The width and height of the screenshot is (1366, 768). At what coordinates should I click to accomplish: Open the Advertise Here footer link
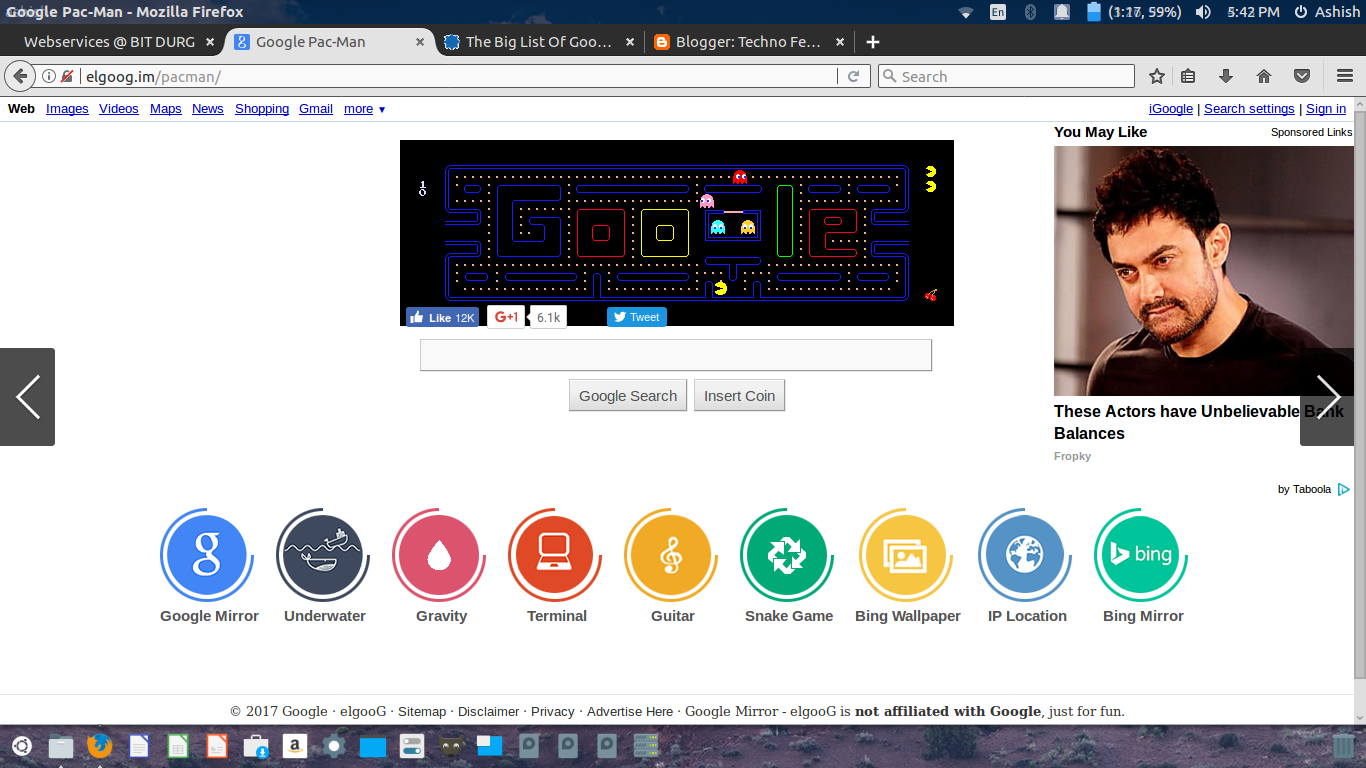coord(630,711)
